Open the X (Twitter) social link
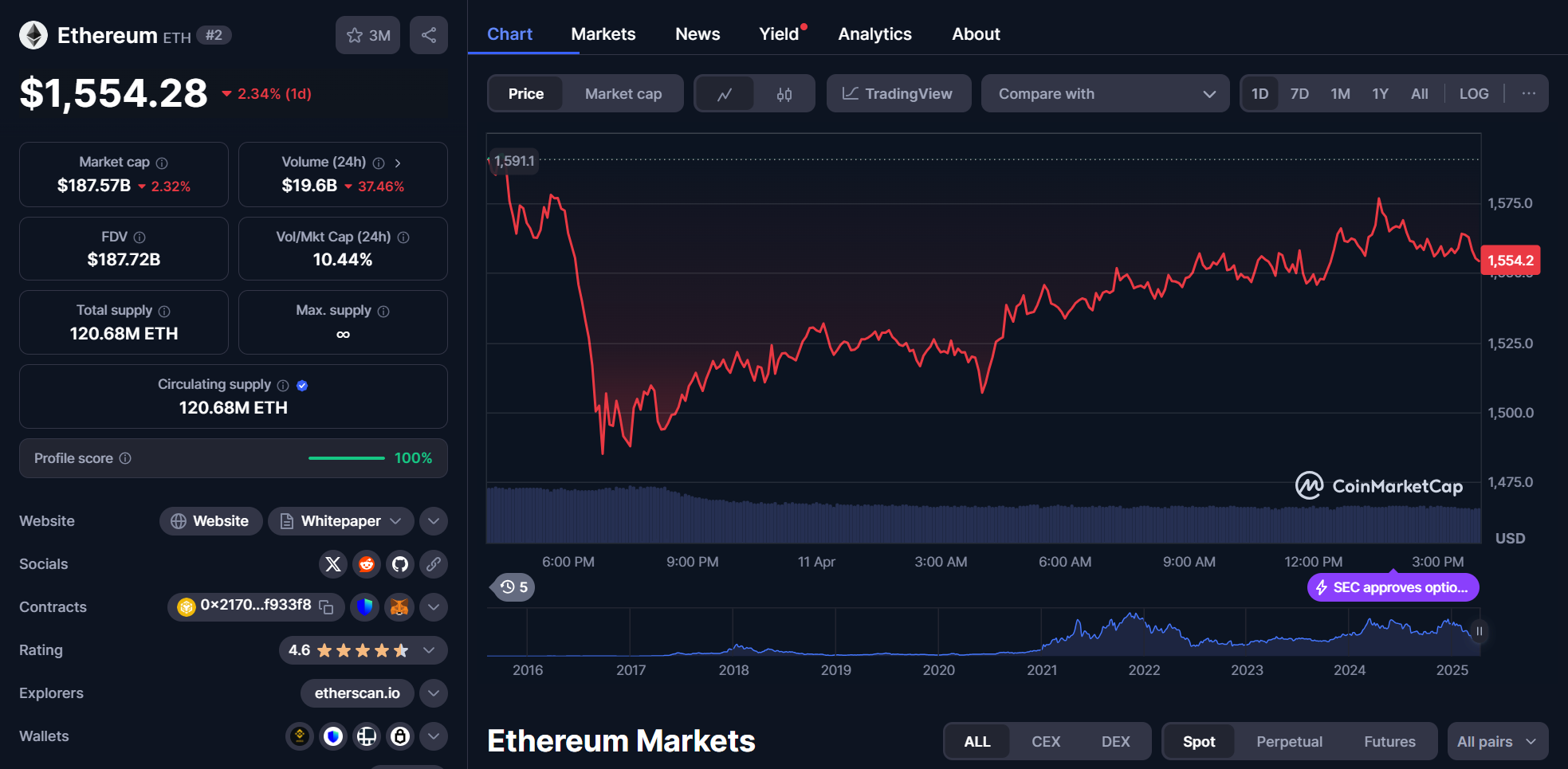 coord(333,564)
